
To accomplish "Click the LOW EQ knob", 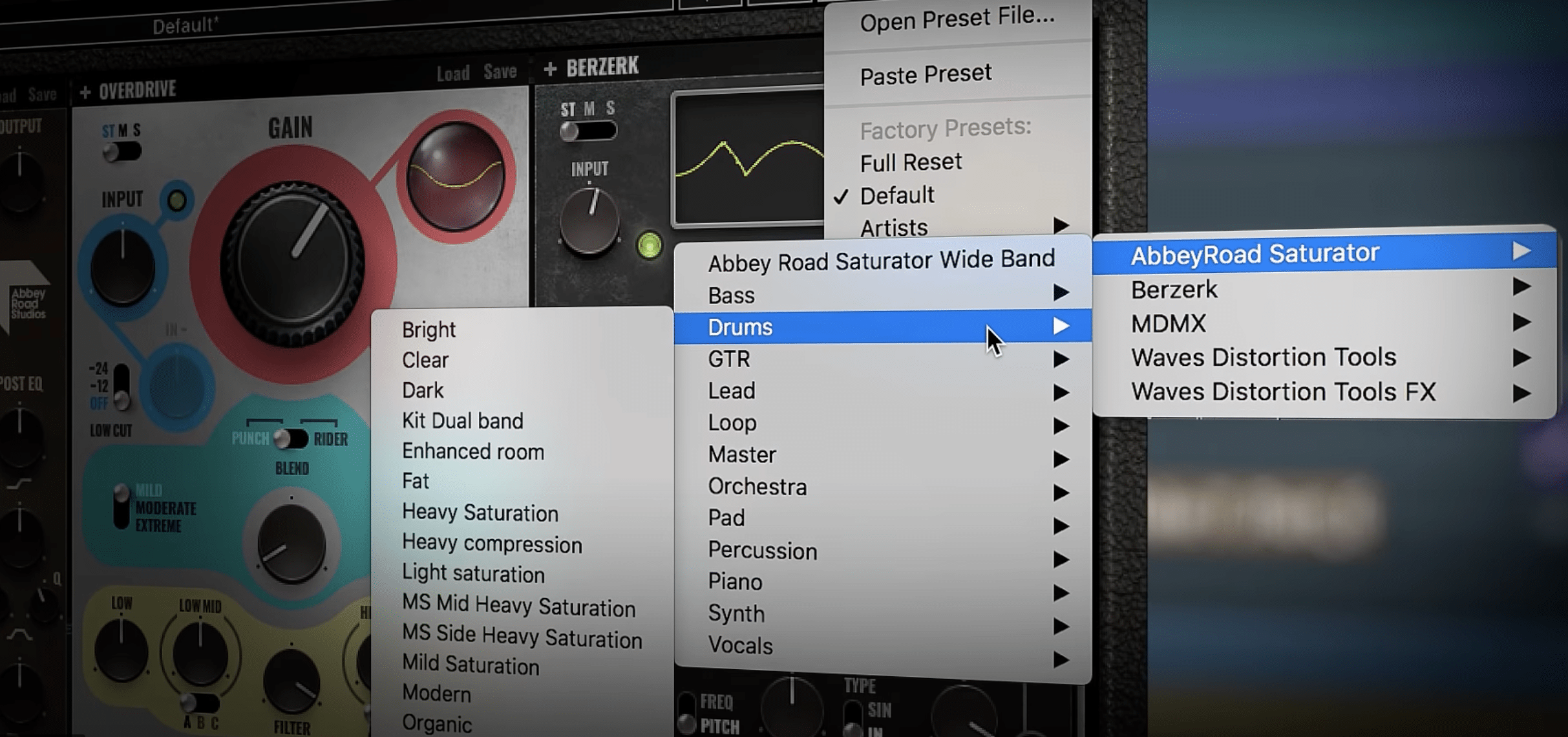I will coord(121,650).
